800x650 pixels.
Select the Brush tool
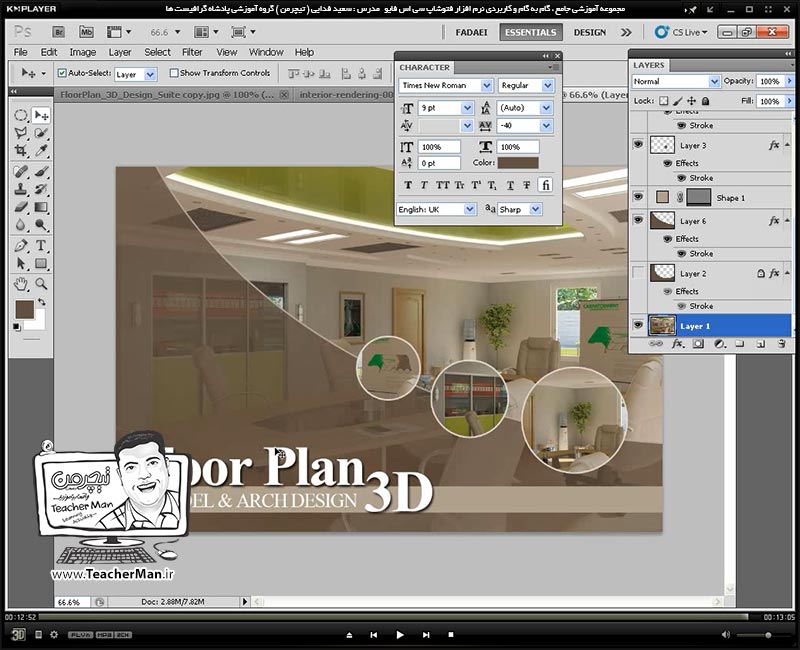[41, 171]
